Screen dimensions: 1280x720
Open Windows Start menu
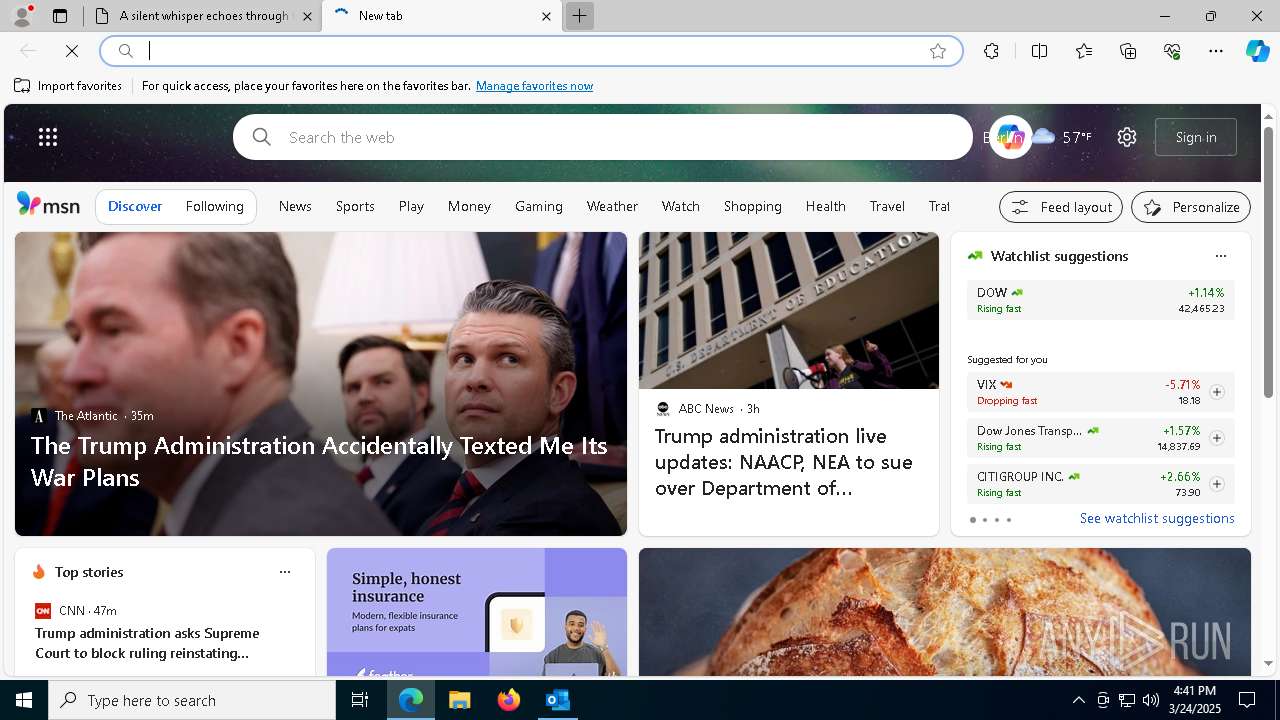pyautogui.click(x=24, y=700)
